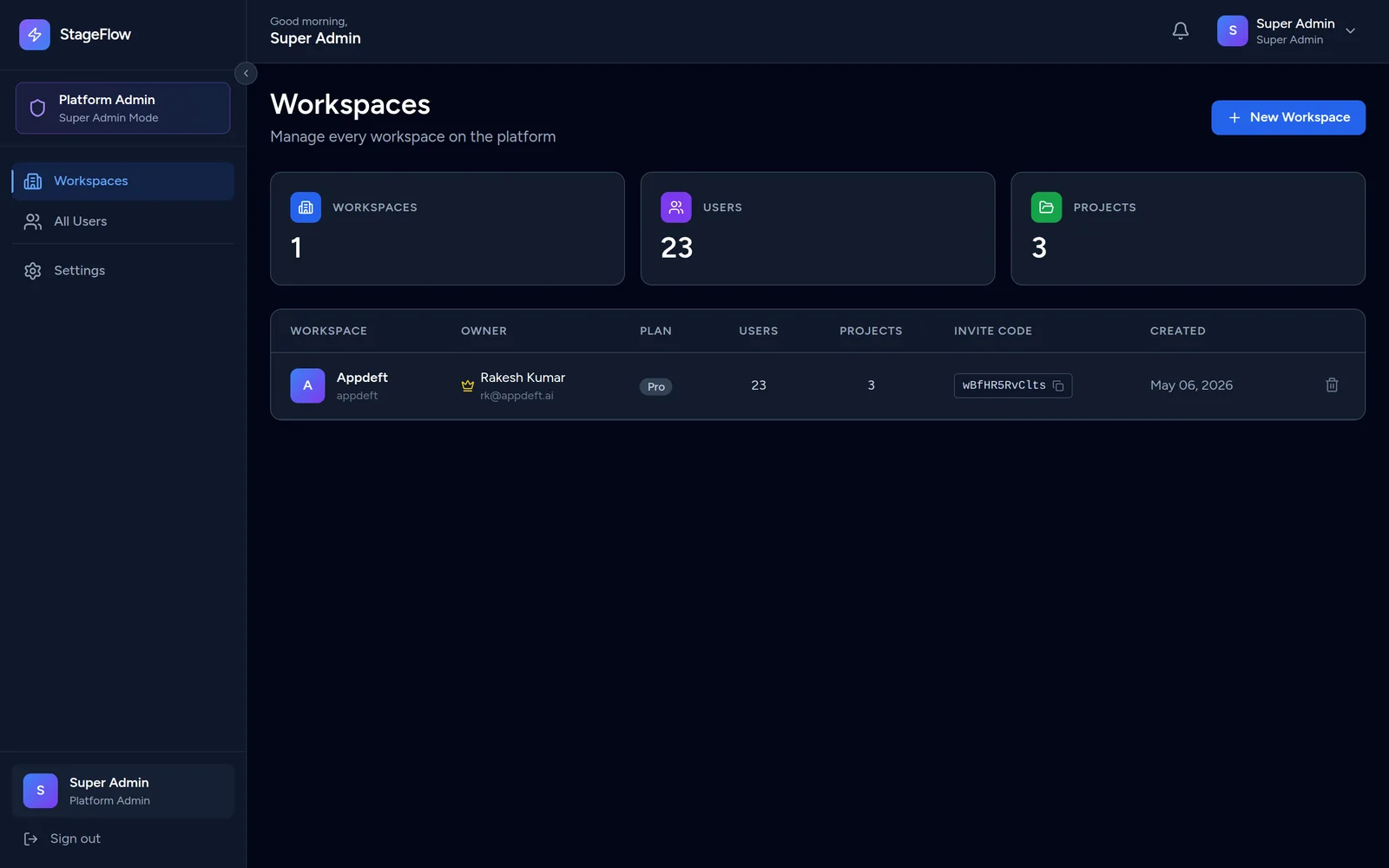
Task: Delete the Appdeft workspace with trash icon
Action: coord(1332,385)
